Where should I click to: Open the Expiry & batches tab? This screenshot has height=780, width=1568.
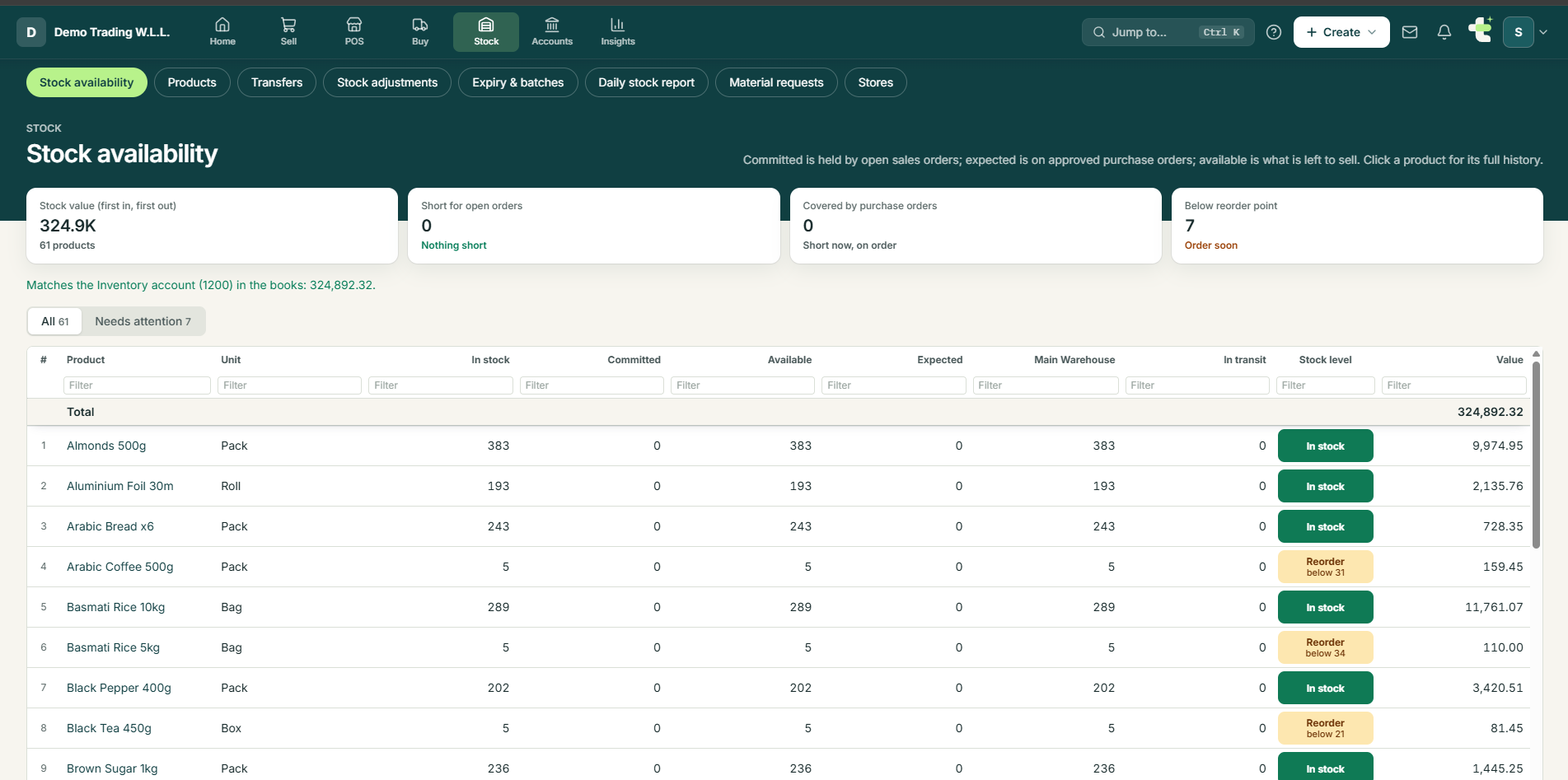[x=518, y=82]
